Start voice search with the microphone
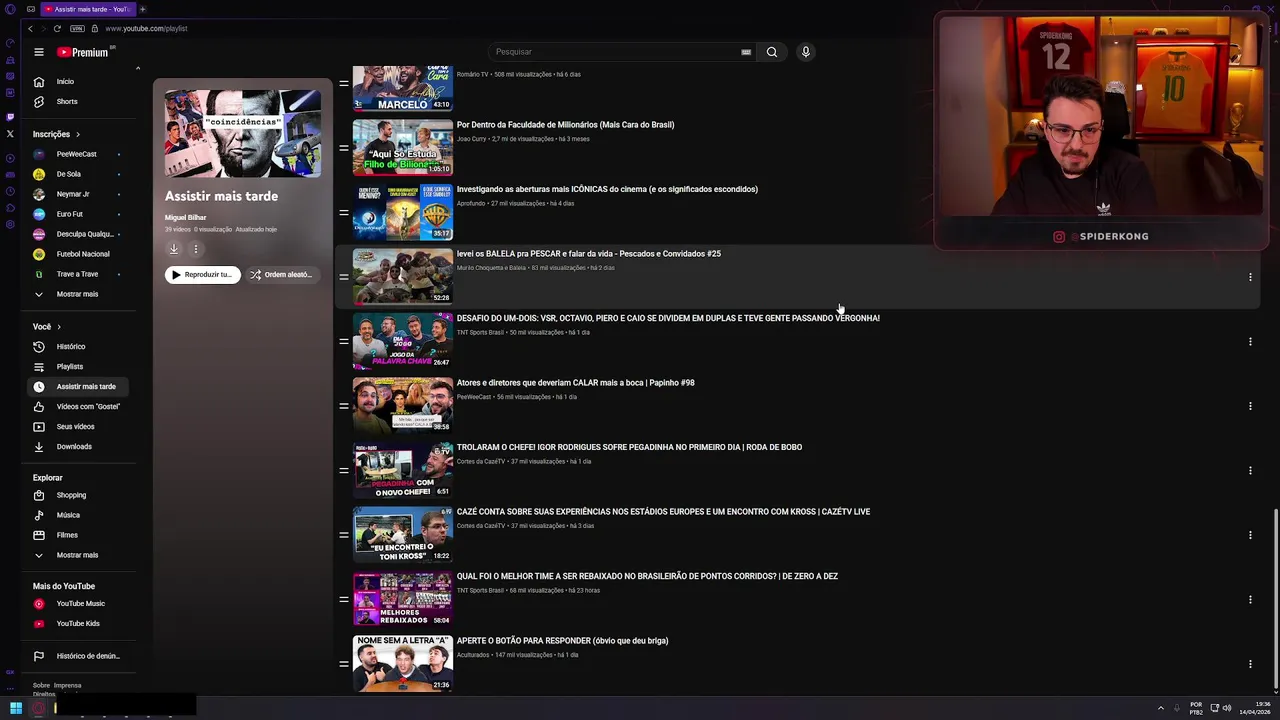The image size is (1280, 720). click(805, 52)
